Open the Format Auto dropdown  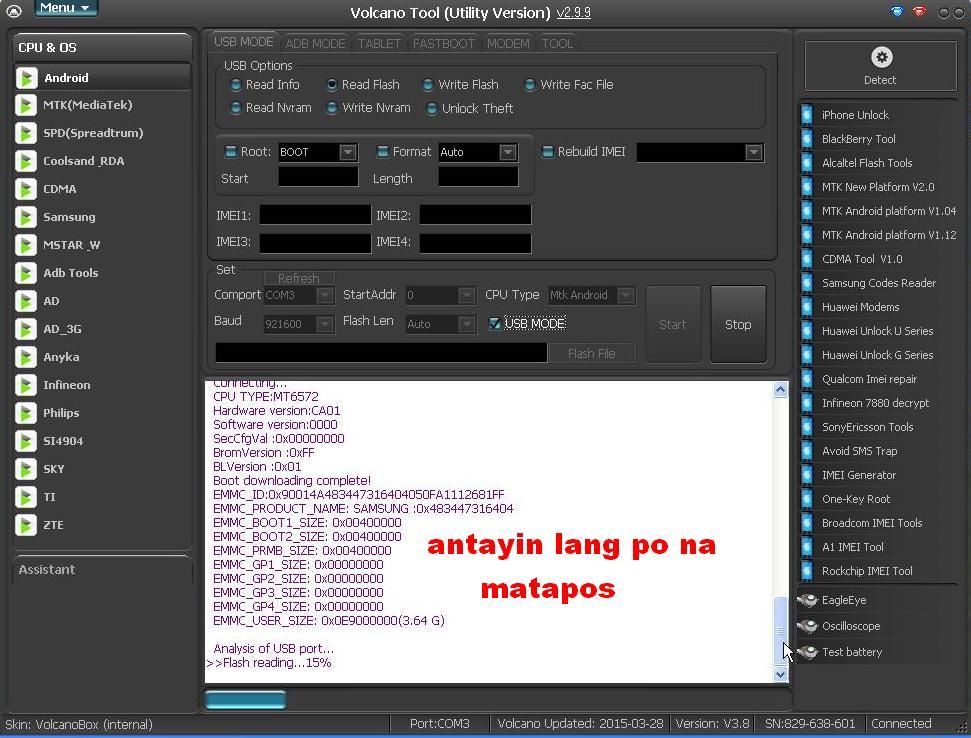coord(507,152)
